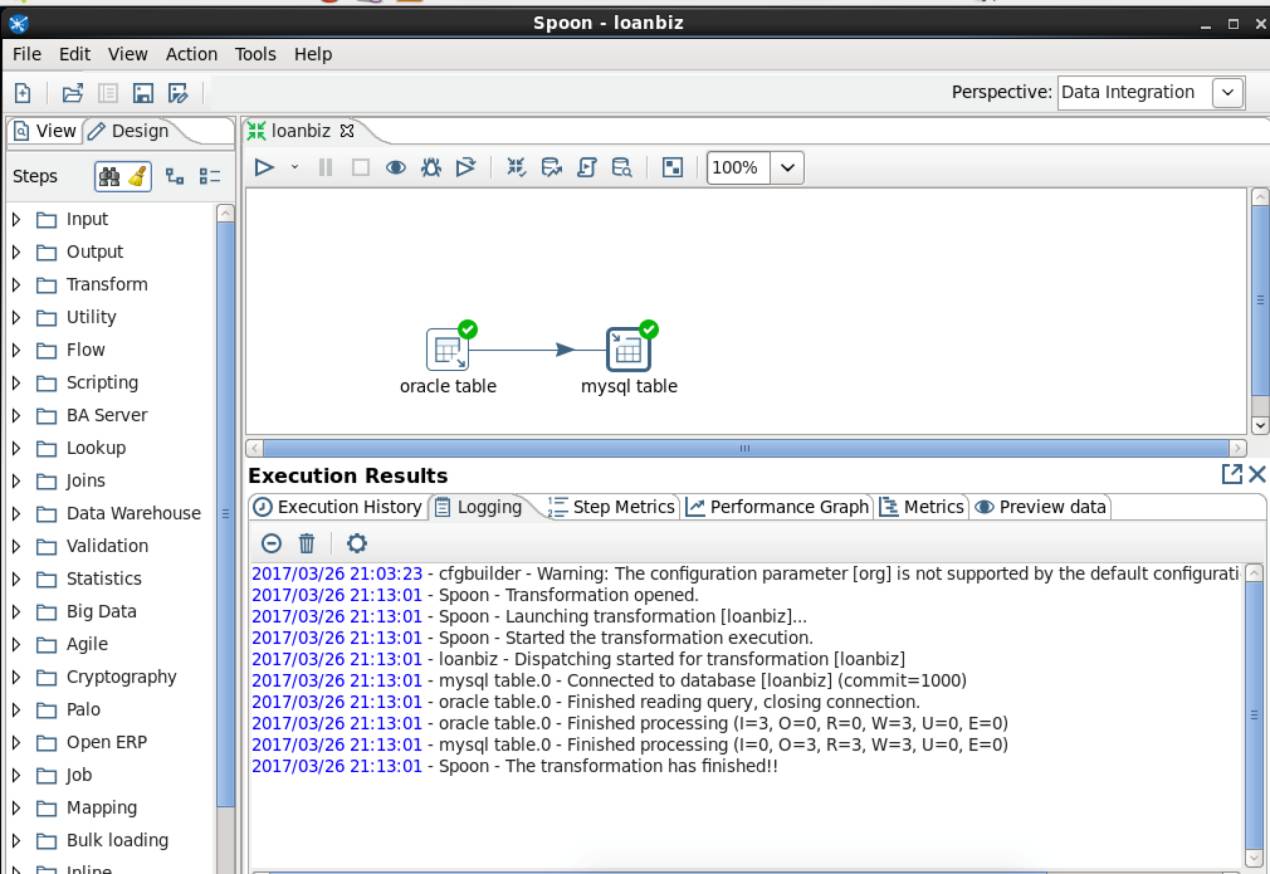This screenshot has height=874, width=1270.
Task: Open the Logging tab
Action: [480, 507]
